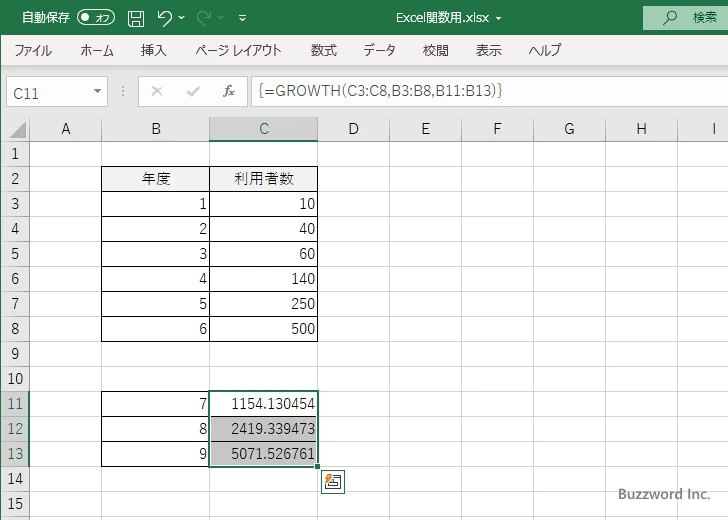
Task: Open the Undo history dropdown arrow
Action: 182,18
